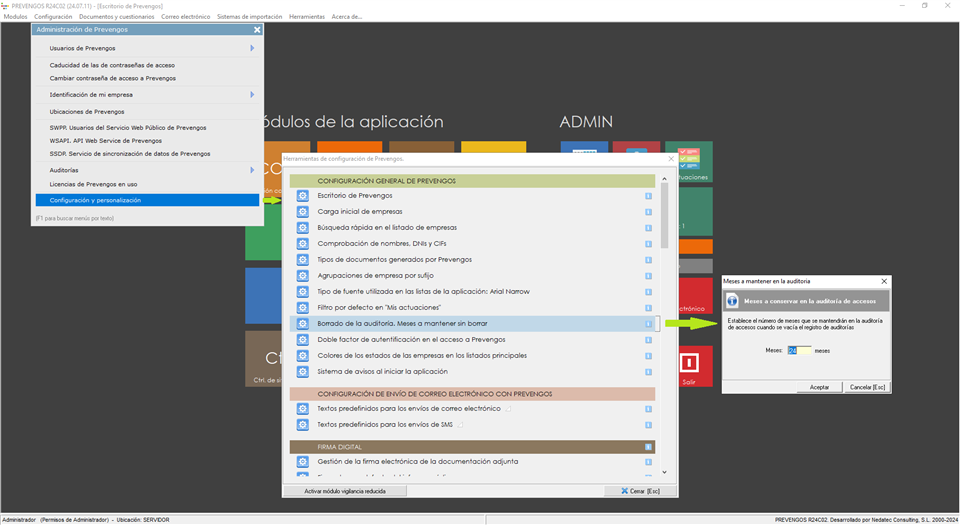The image size is (960, 525).
Task: Open info icon for Búsqueda rápida row
Action: coord(649,228)
